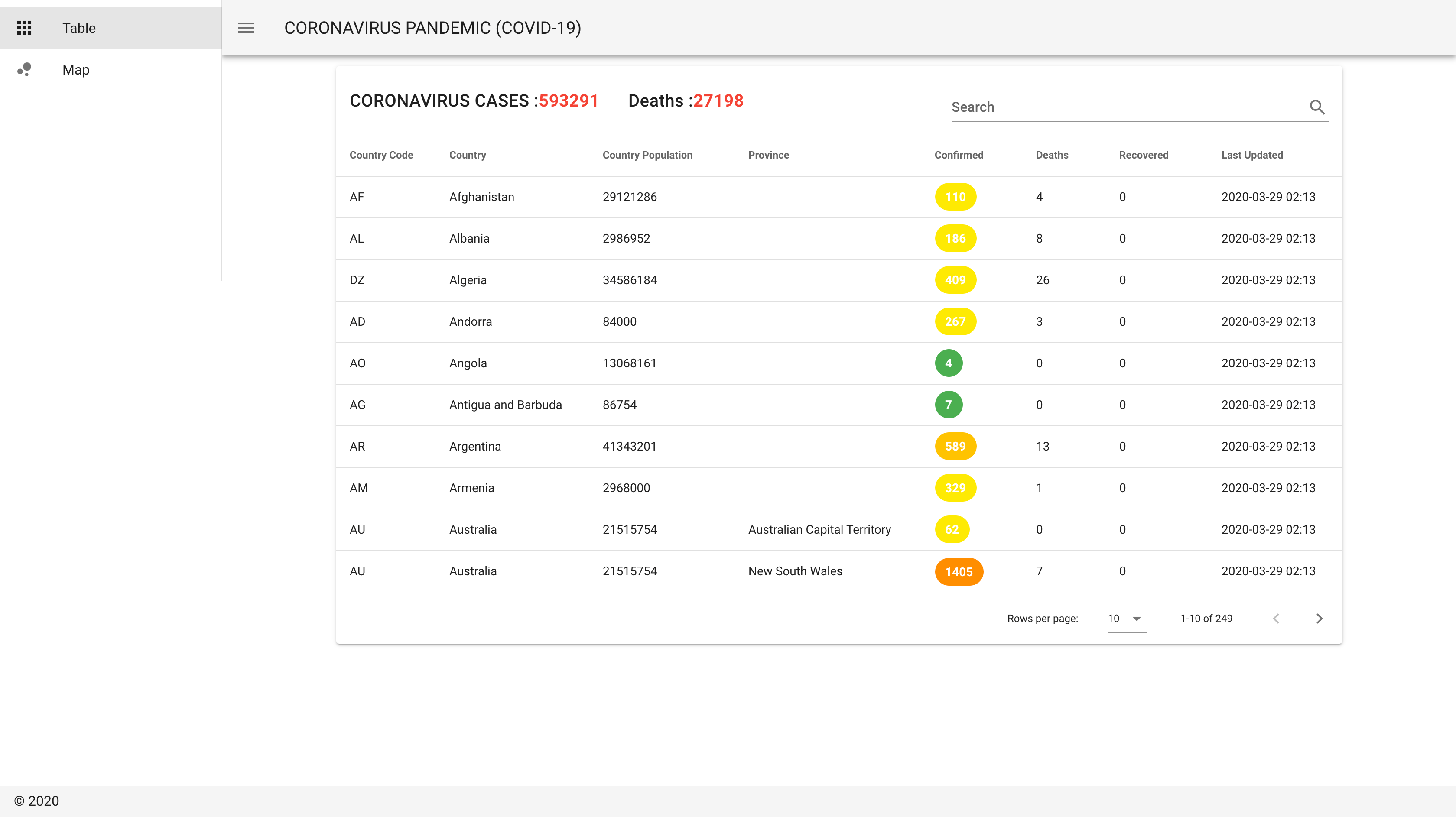The height and width of the screenshot is (817, 1456).
Task: Sort by the Country Code column header
Action: tap(381, 155)
